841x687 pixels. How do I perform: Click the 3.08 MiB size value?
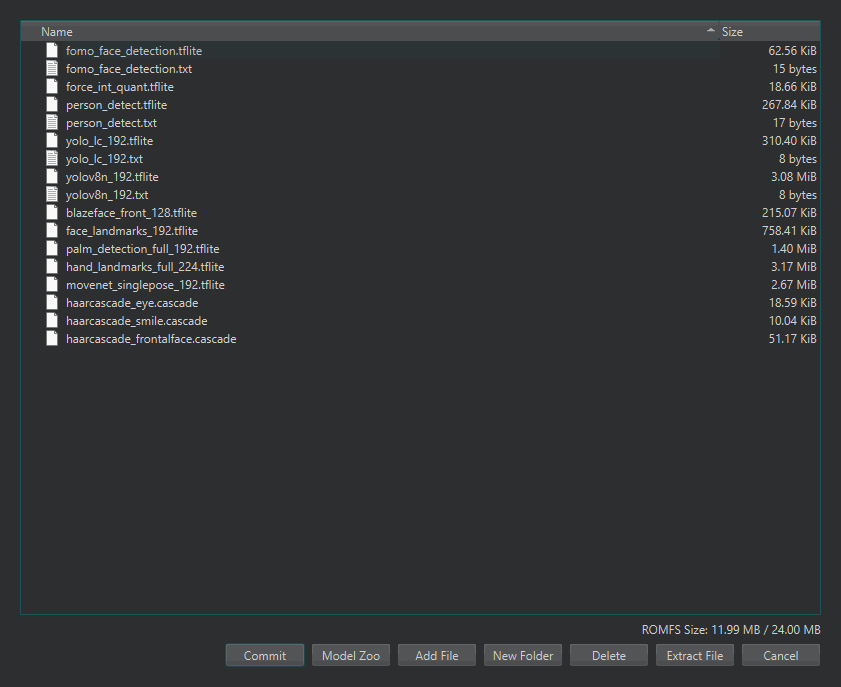tap(794, 177)
